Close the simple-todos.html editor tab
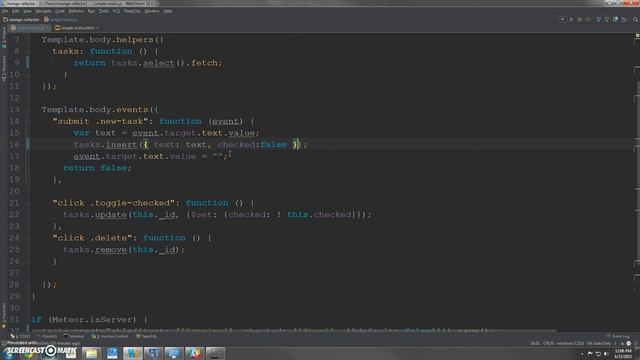640x360 pixels. (x=98, y=28)
